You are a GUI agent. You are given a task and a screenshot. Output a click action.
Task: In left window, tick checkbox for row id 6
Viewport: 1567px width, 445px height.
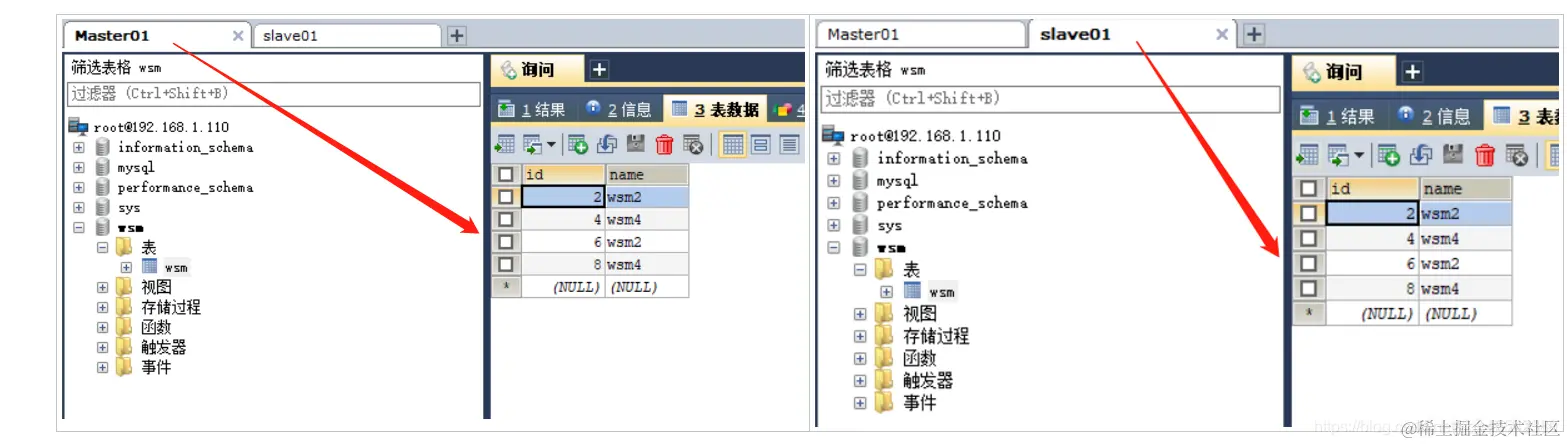click(506, 242)
